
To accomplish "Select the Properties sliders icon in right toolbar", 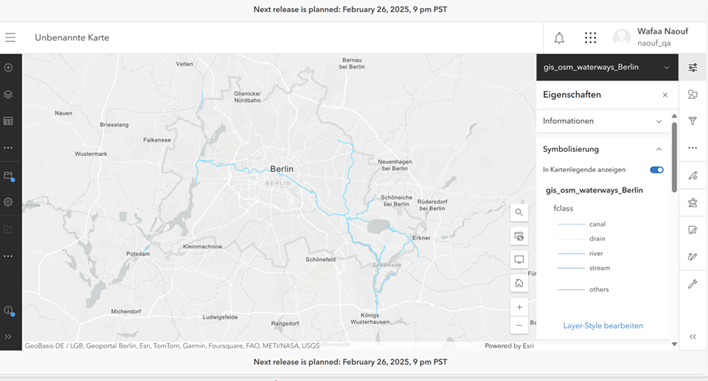I will (693, 68).
